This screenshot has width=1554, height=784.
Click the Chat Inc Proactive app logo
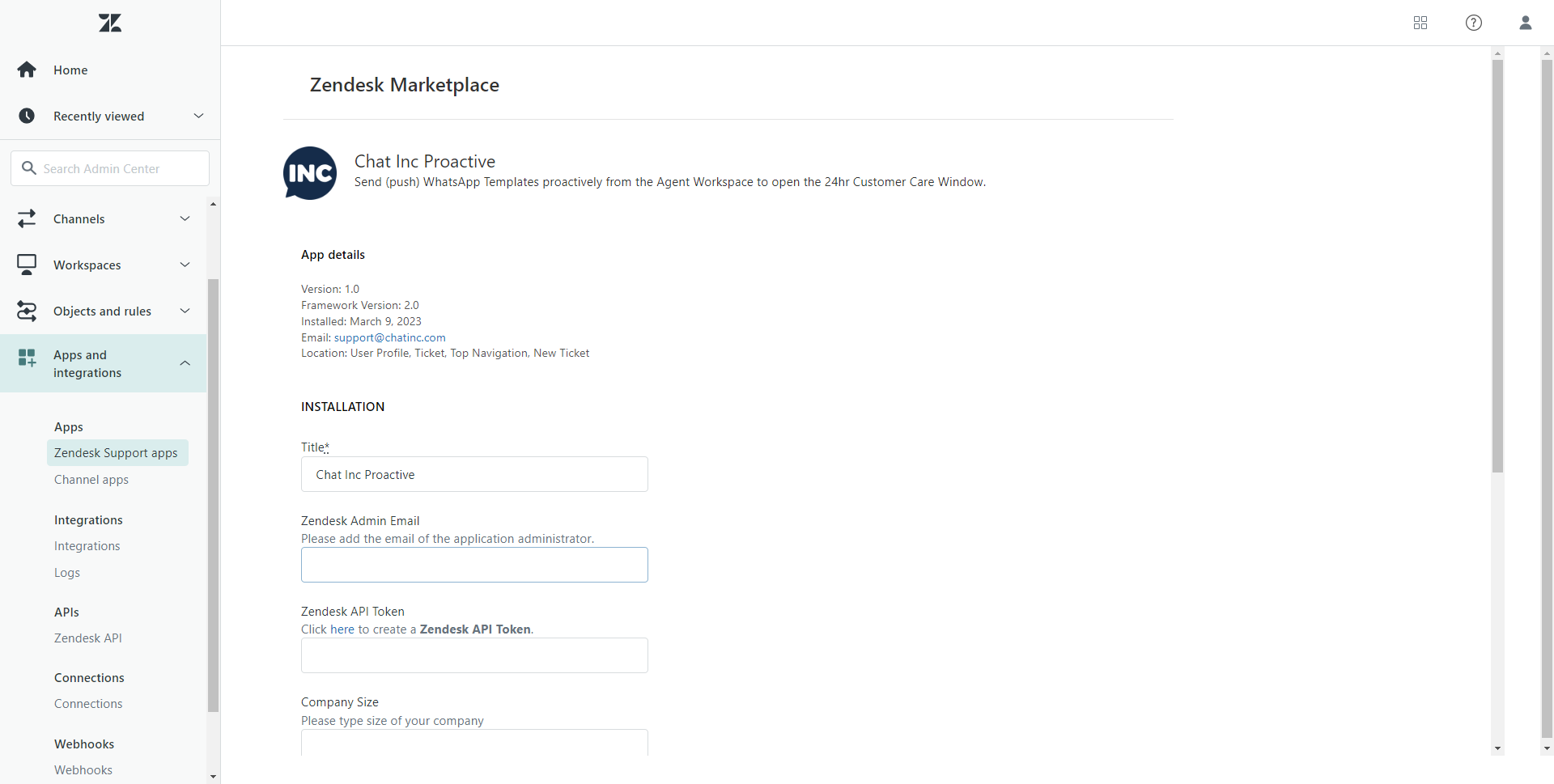(310, 173)
